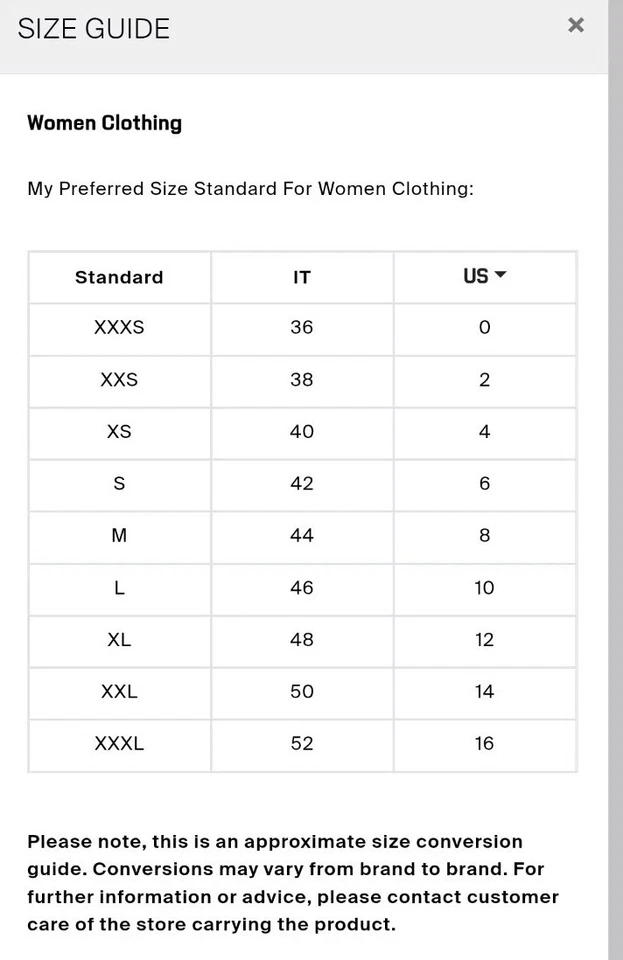Select the M standard size cell

click(119, 536)
